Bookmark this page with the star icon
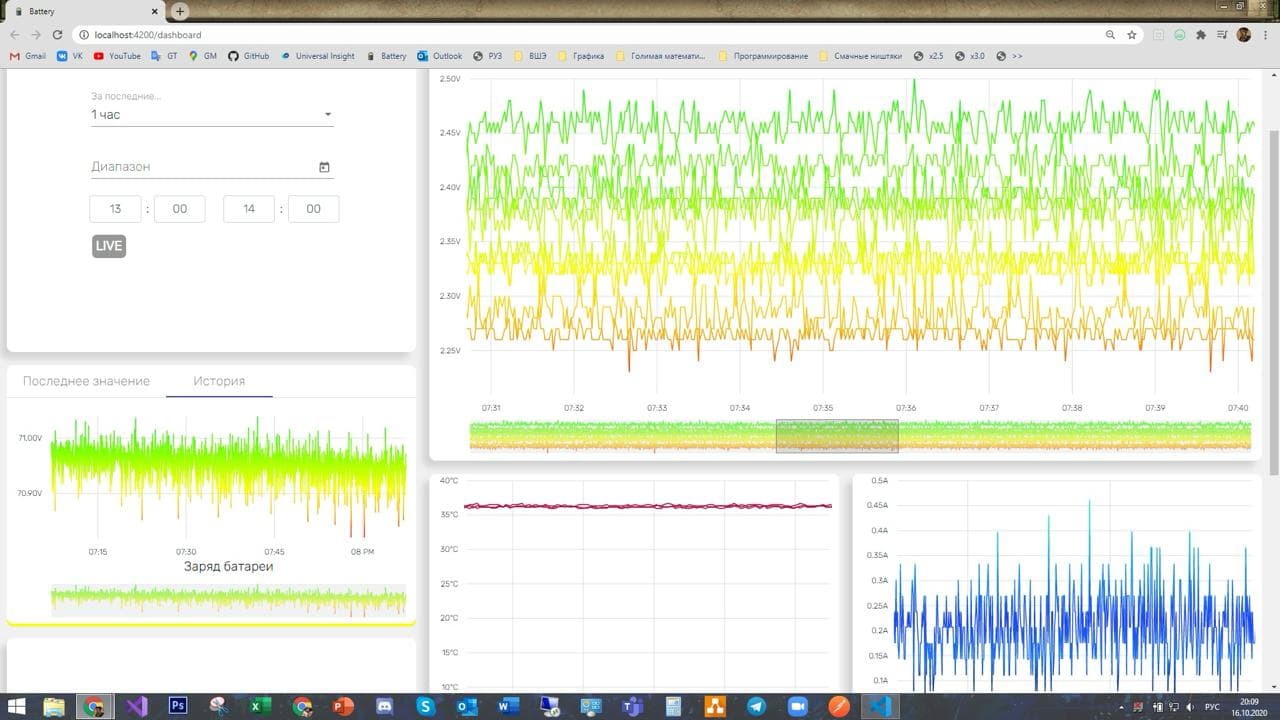1280x720 pixels. pyautogui.click(x=1132, y=34)
